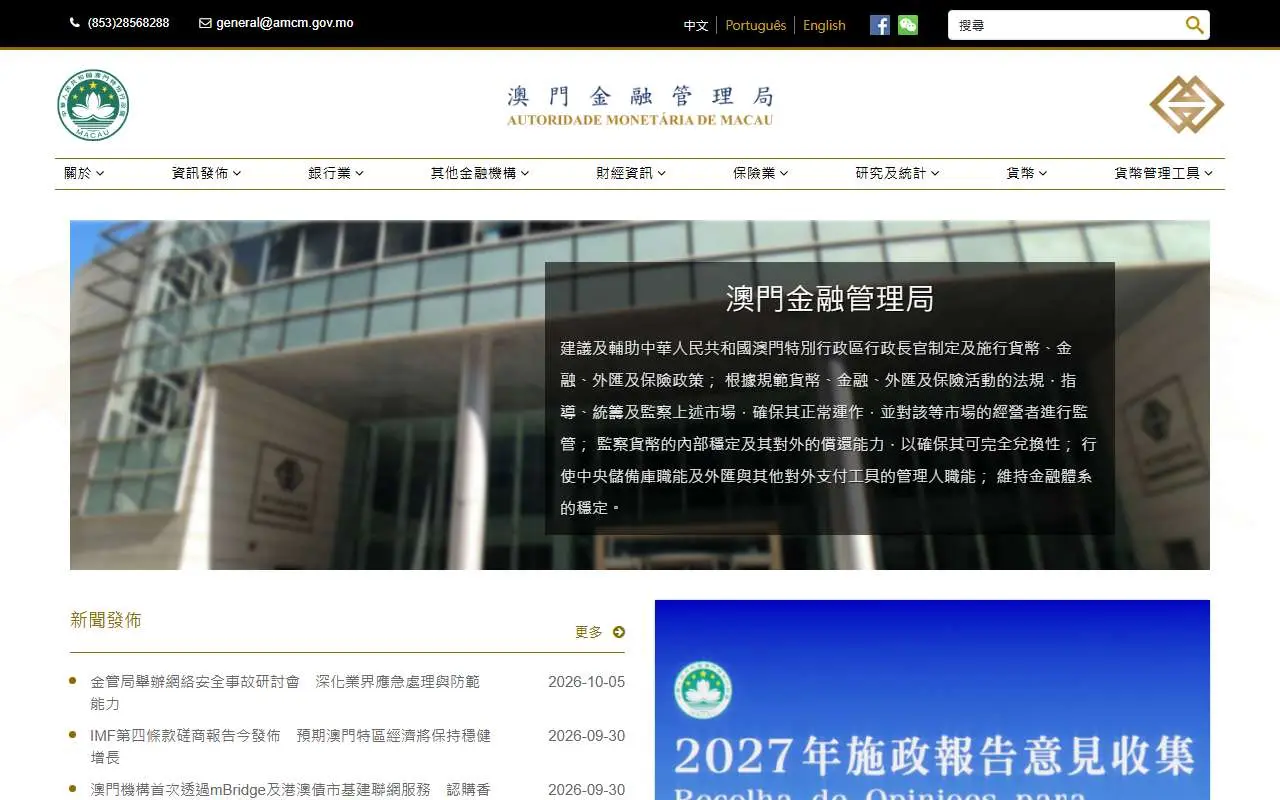This screenshot has height=800, width=1280.
Task: Expand the 貨幣 menu
Action: coord(1027,173)
